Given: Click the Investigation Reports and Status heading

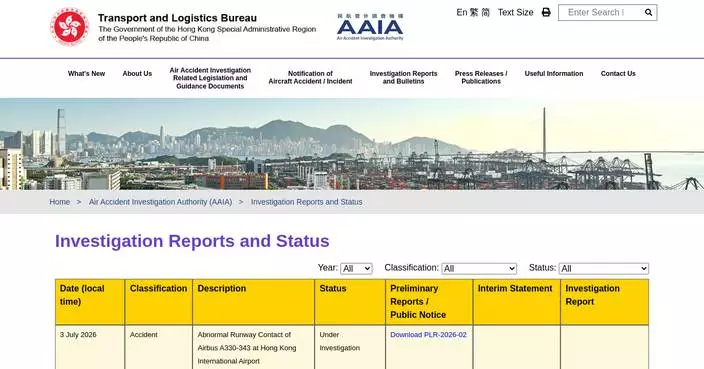Looking at the screenshot, I should (x=192, y=241).
